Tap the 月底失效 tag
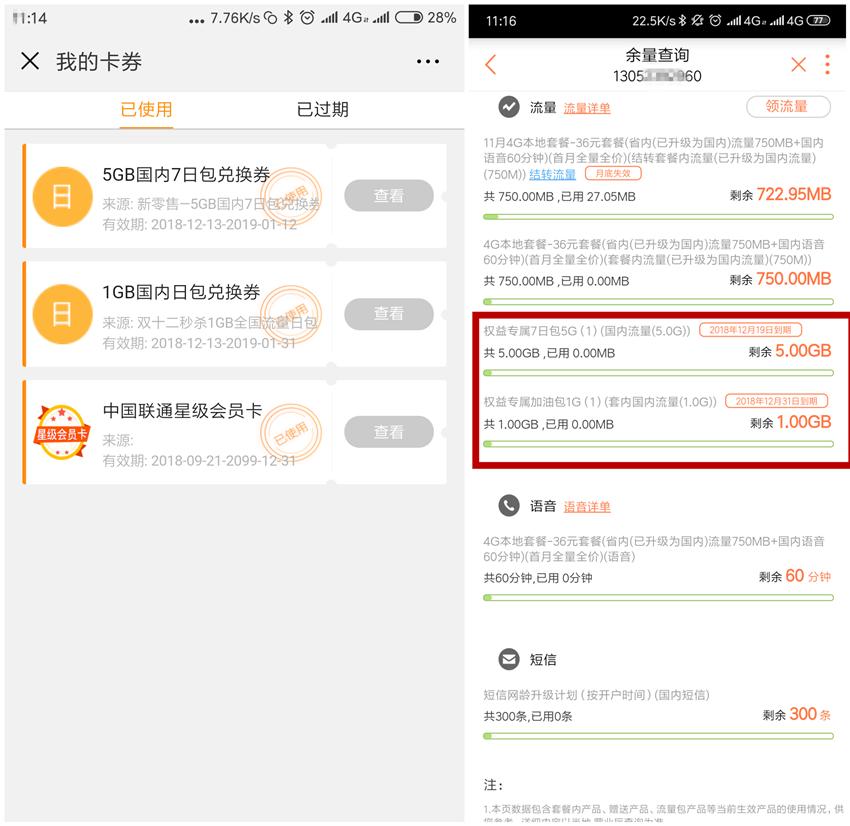The image size is (850, 826). pos(611,173)
